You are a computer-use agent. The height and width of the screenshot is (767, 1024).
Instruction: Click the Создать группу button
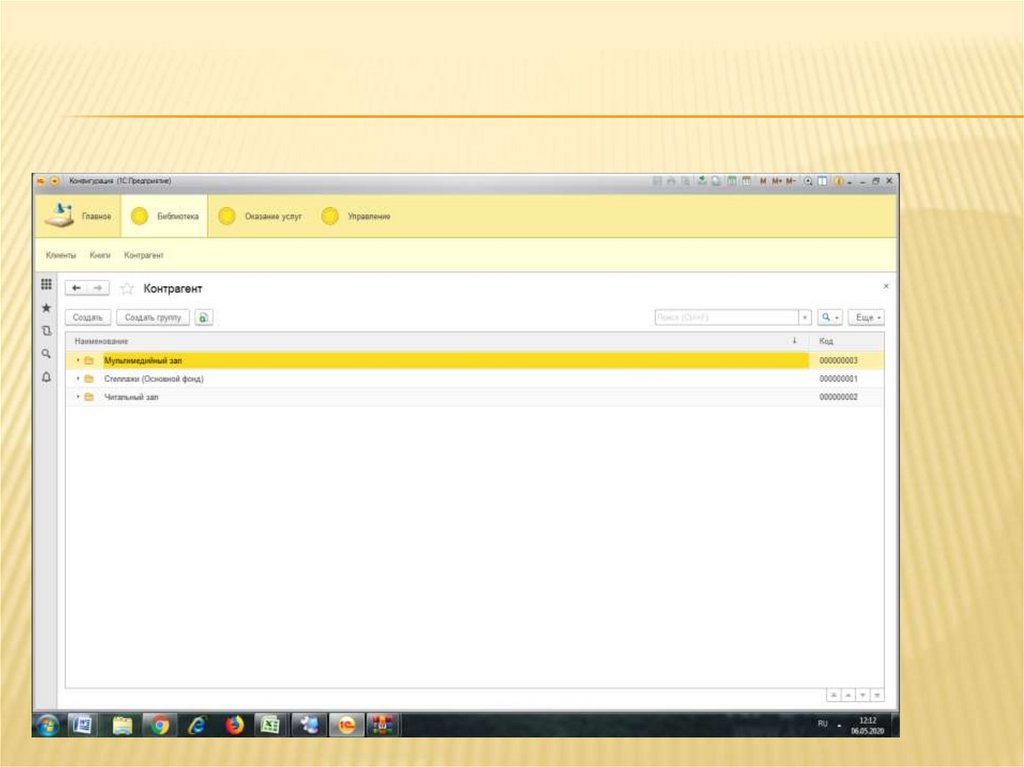(x=153, y=317)
